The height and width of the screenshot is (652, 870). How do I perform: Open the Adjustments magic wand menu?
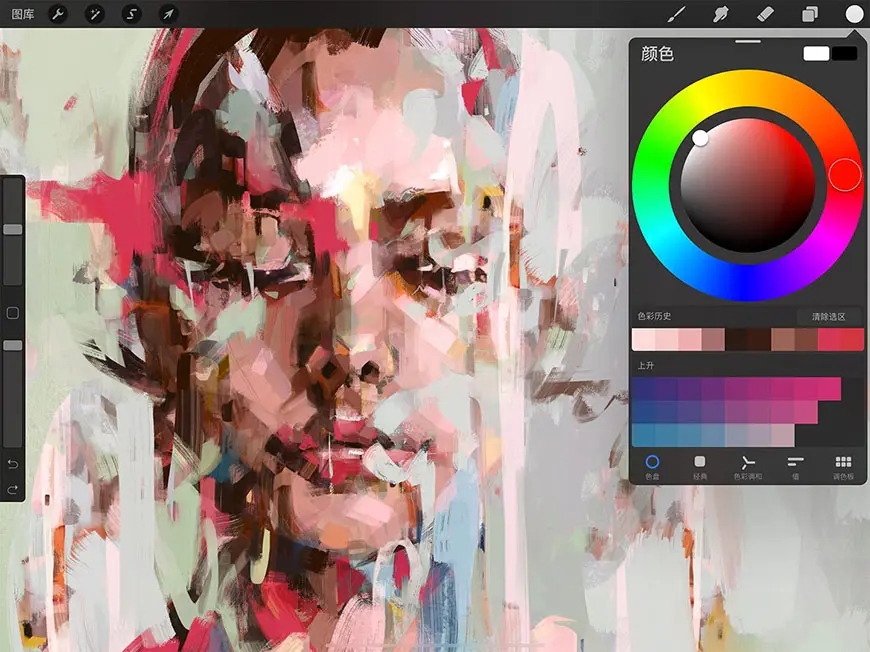[95, 14]
